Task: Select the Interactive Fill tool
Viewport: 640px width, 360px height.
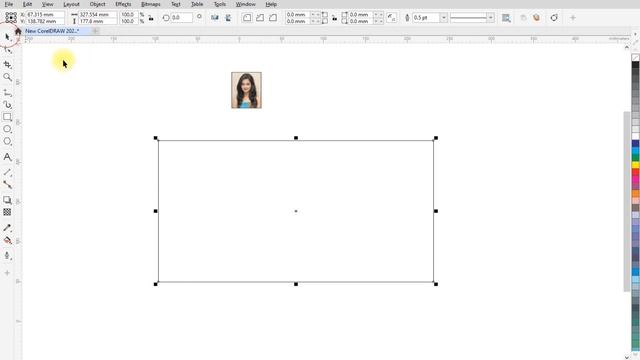Action: (7, 240)
